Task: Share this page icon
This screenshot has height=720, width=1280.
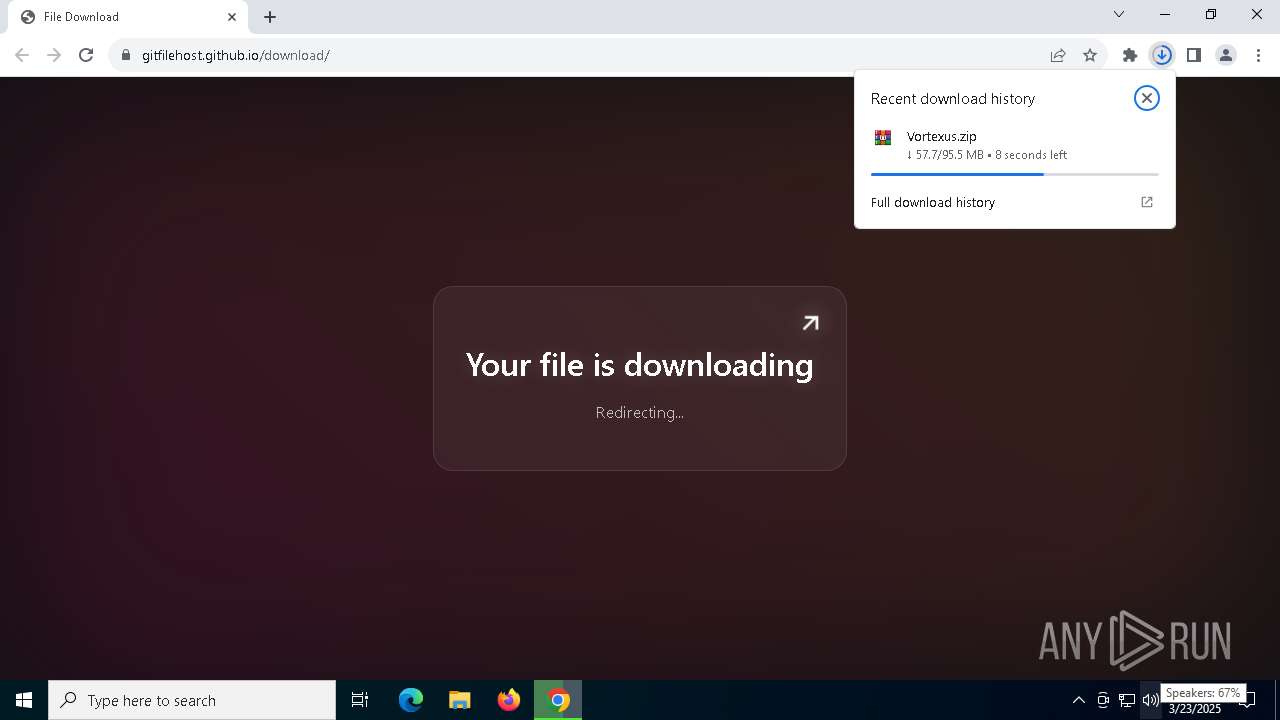Action: [x=1058, y=55]
